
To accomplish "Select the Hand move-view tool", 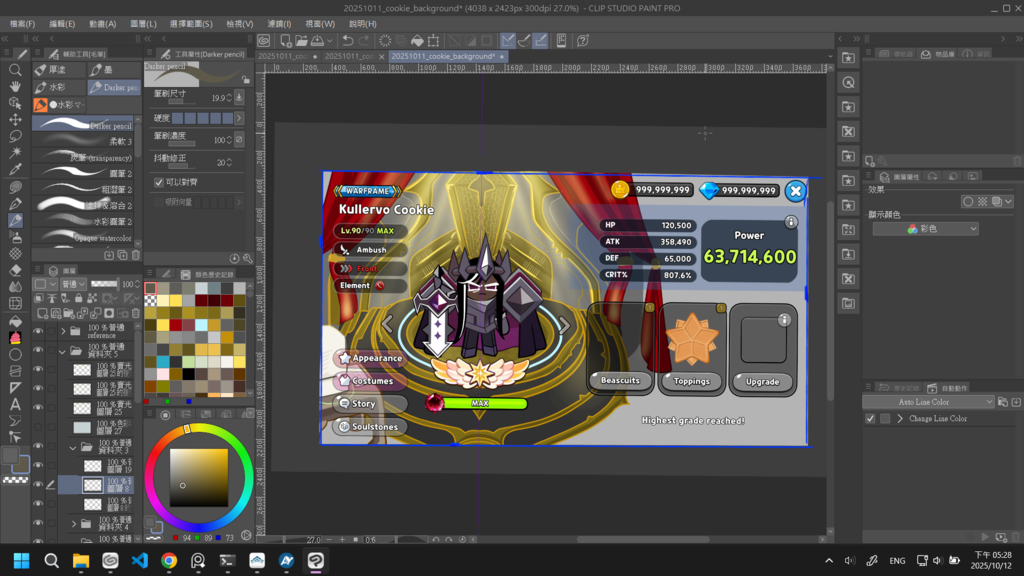I will pyautogui.click(x=15, y=87).
